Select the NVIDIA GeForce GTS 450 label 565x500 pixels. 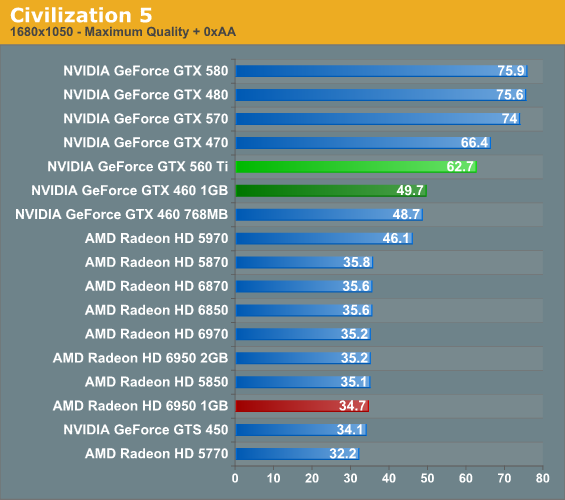146,430
